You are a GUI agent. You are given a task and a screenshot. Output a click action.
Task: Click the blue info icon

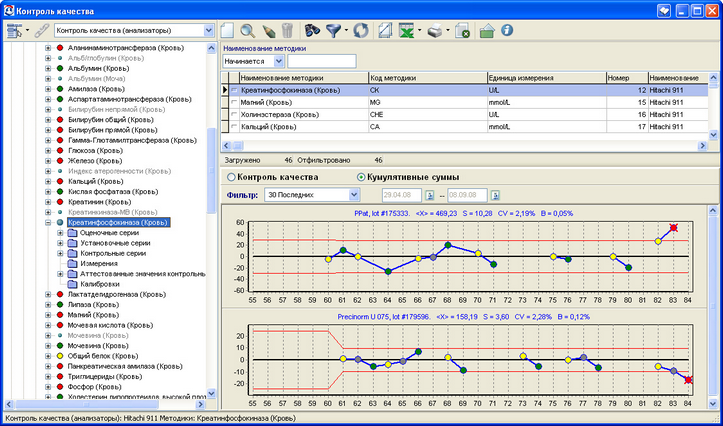tap(508, 31)
